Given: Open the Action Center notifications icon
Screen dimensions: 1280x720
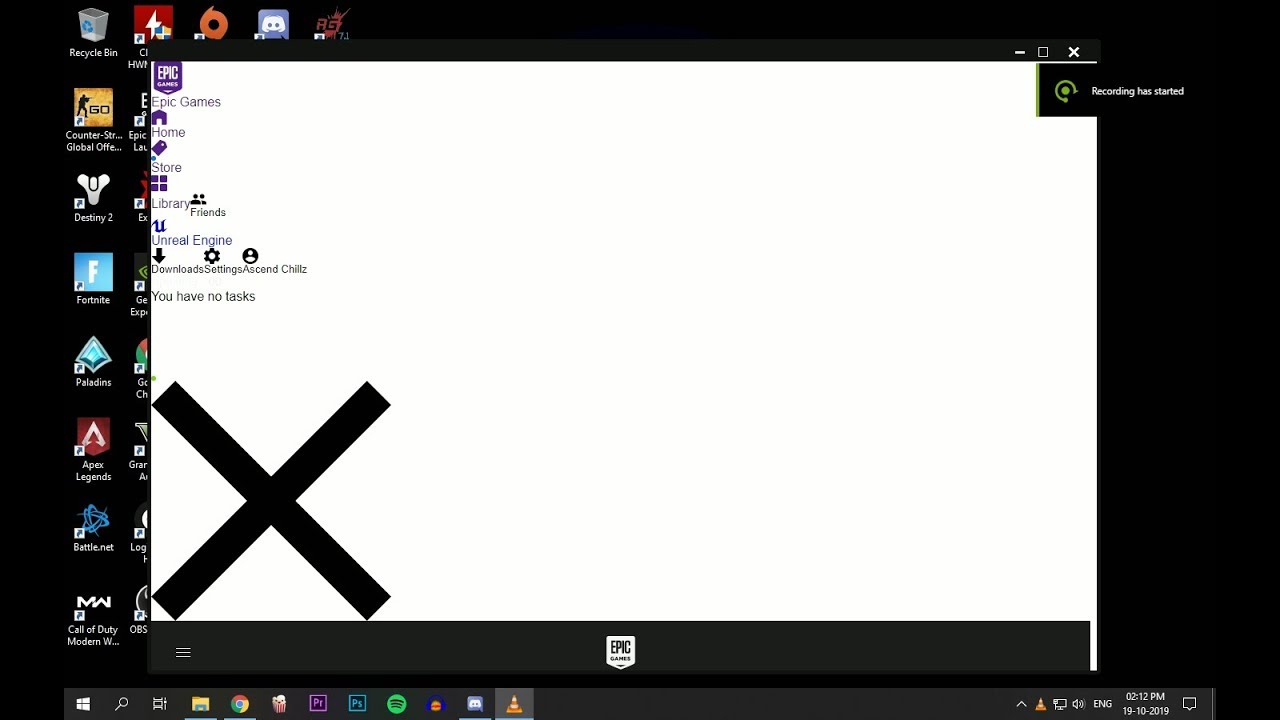Looking at the screenshot, I should [x=1190, y=704].
